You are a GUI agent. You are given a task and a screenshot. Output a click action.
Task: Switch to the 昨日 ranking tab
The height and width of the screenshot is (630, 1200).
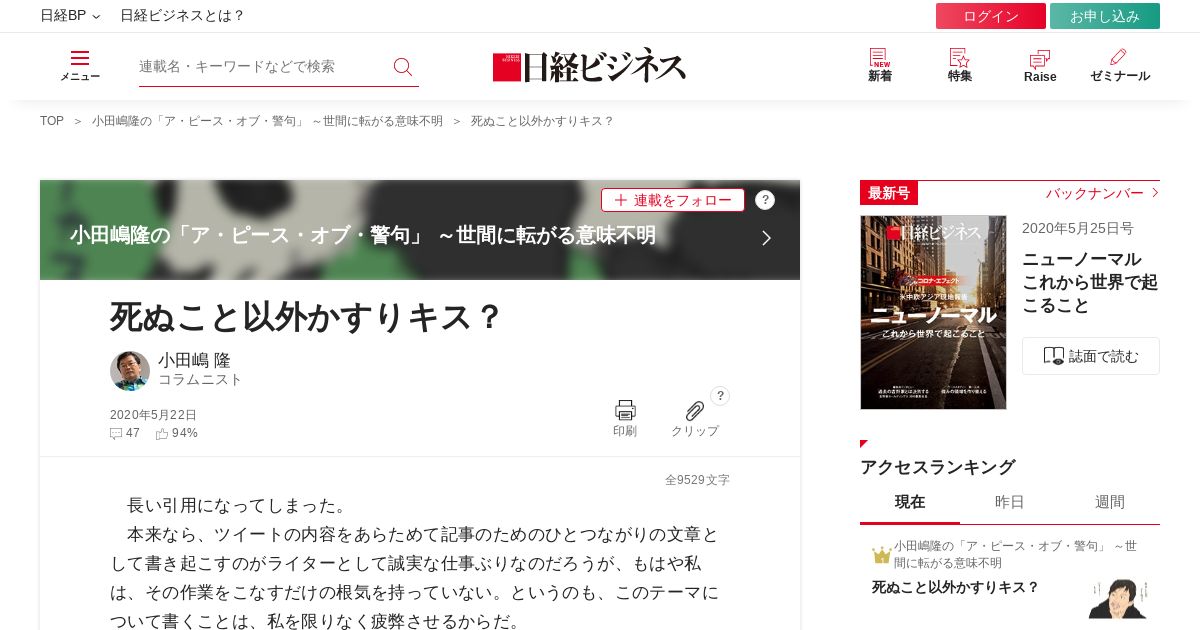pyautogui.click(x=1010, y=502)
